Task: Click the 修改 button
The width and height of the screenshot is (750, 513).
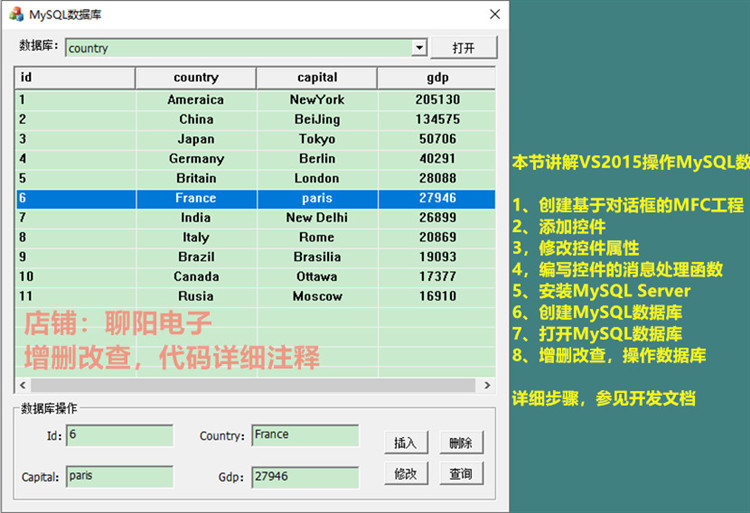Action: point(406,473)
